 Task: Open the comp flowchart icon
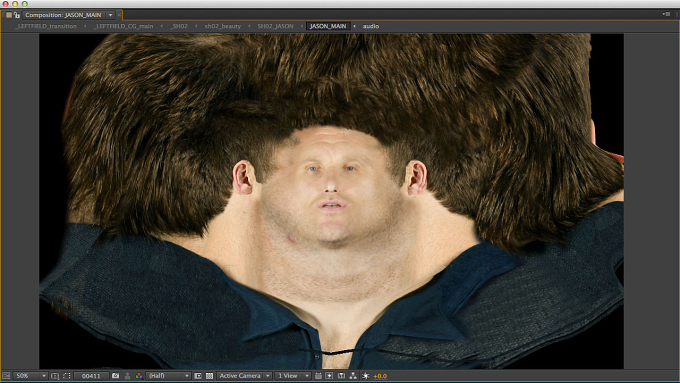point(353,376)
